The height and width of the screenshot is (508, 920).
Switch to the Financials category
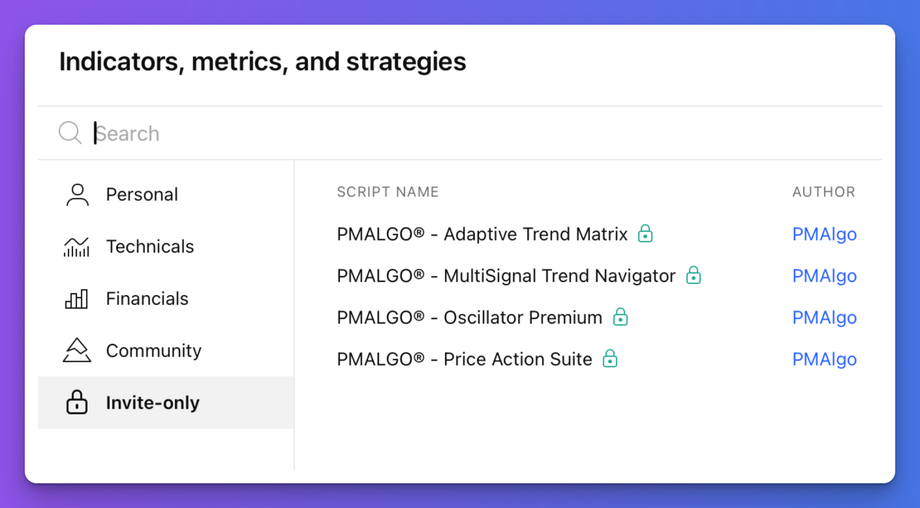coord(147,298)
